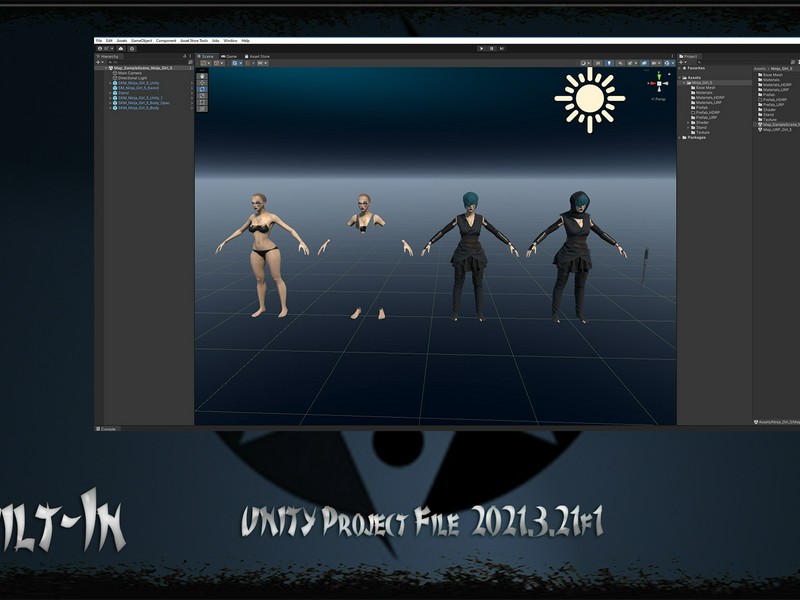This screenshot has width=800, height=600.
Task: Open the Hierarchy plus create dropdown
Action: coord(100,62)
